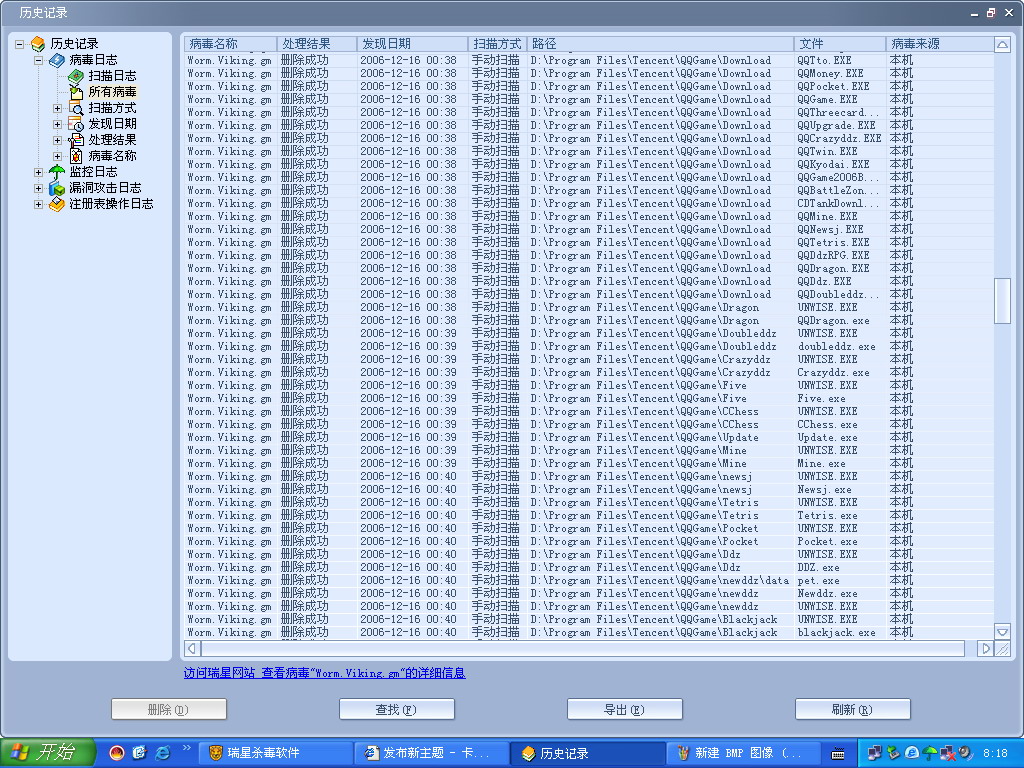Open the 访问瑞星网站 virus details link
This screenshot has height=768, width=1024.
point(325,673)
